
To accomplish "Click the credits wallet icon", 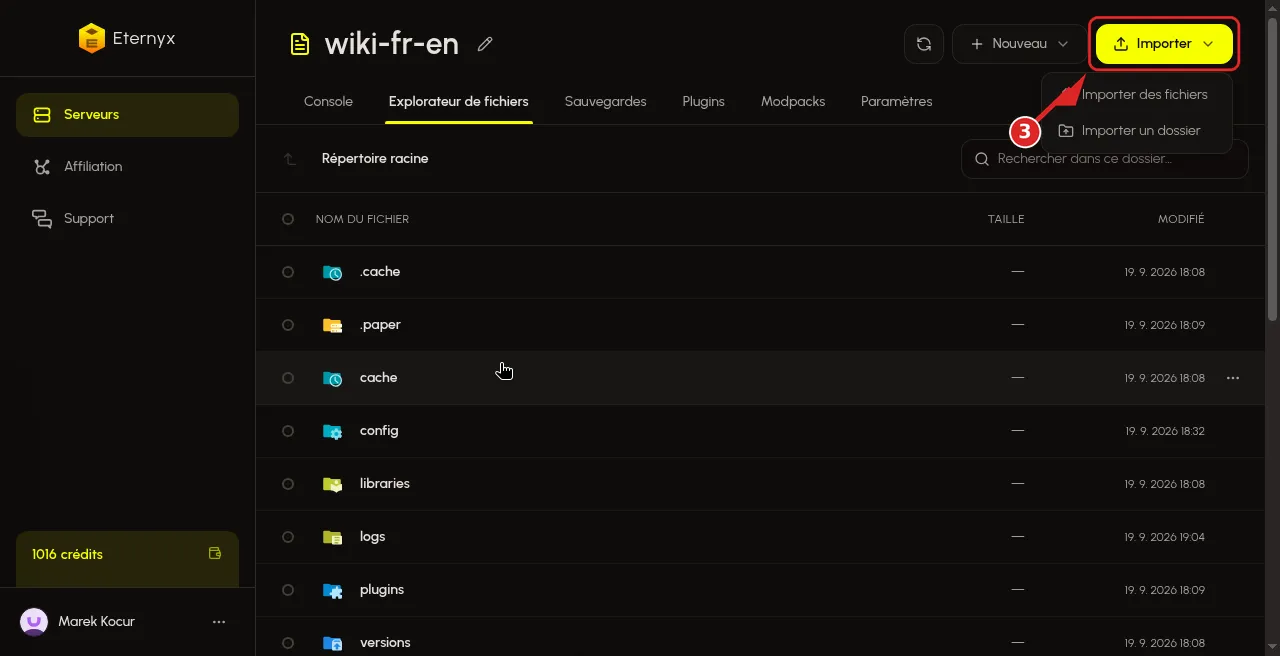I will [214, 553].
